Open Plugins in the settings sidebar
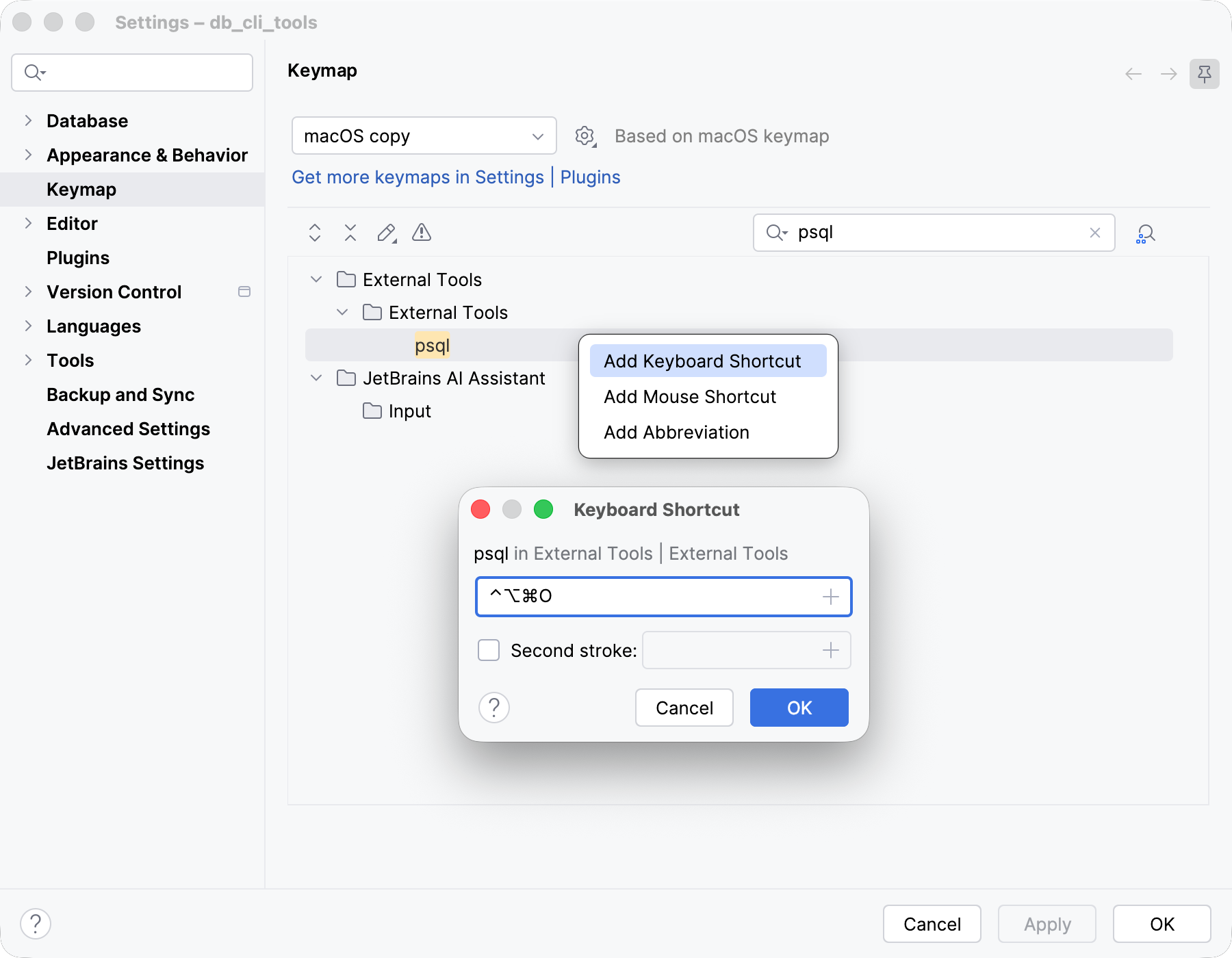Screen dimensions: 1232x958 [78, 258]
